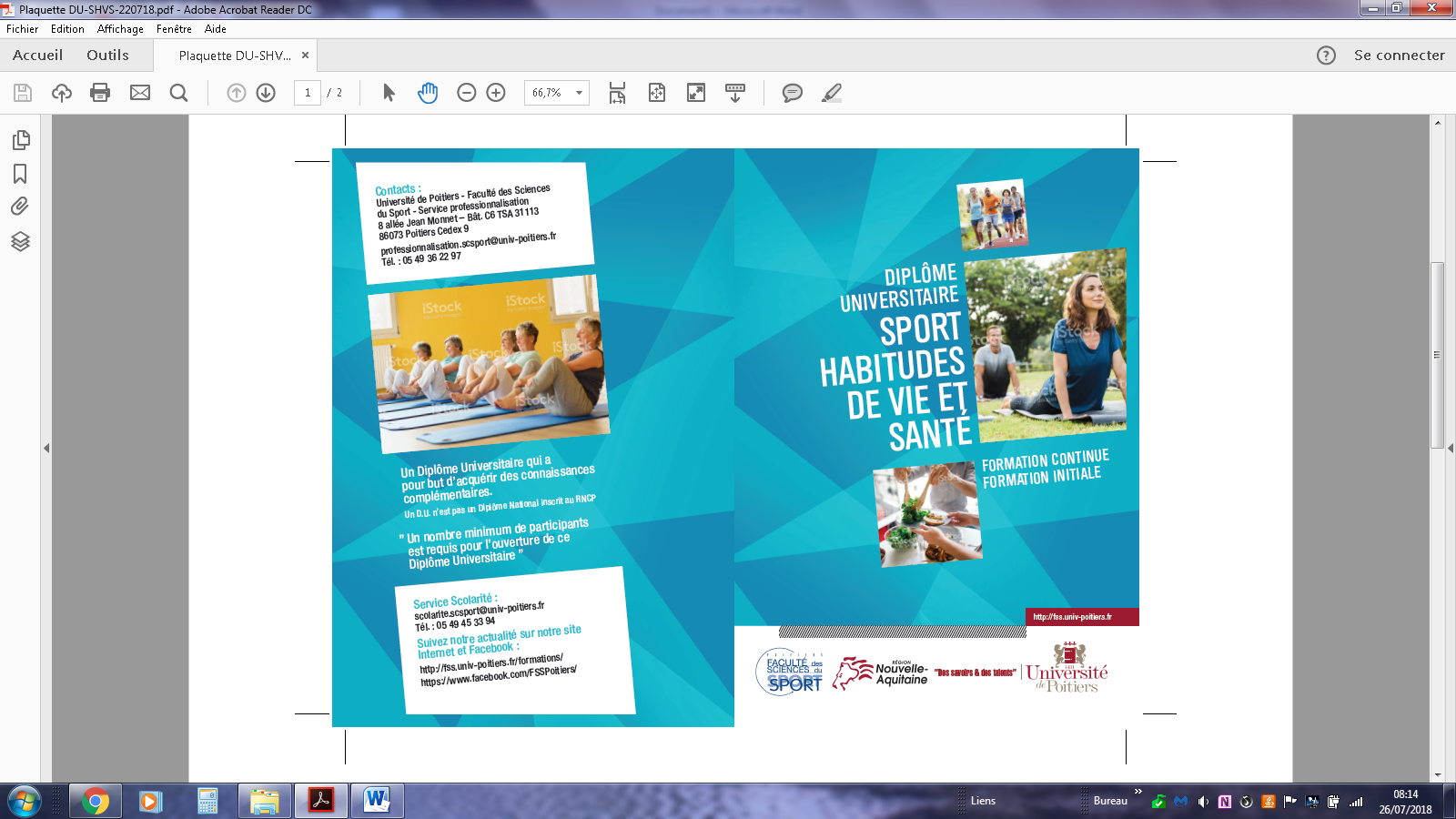Expand the right tools pane arrow
Image resolution: width=1456 pixels, height=819 pixels.
tap(1451, 448)
